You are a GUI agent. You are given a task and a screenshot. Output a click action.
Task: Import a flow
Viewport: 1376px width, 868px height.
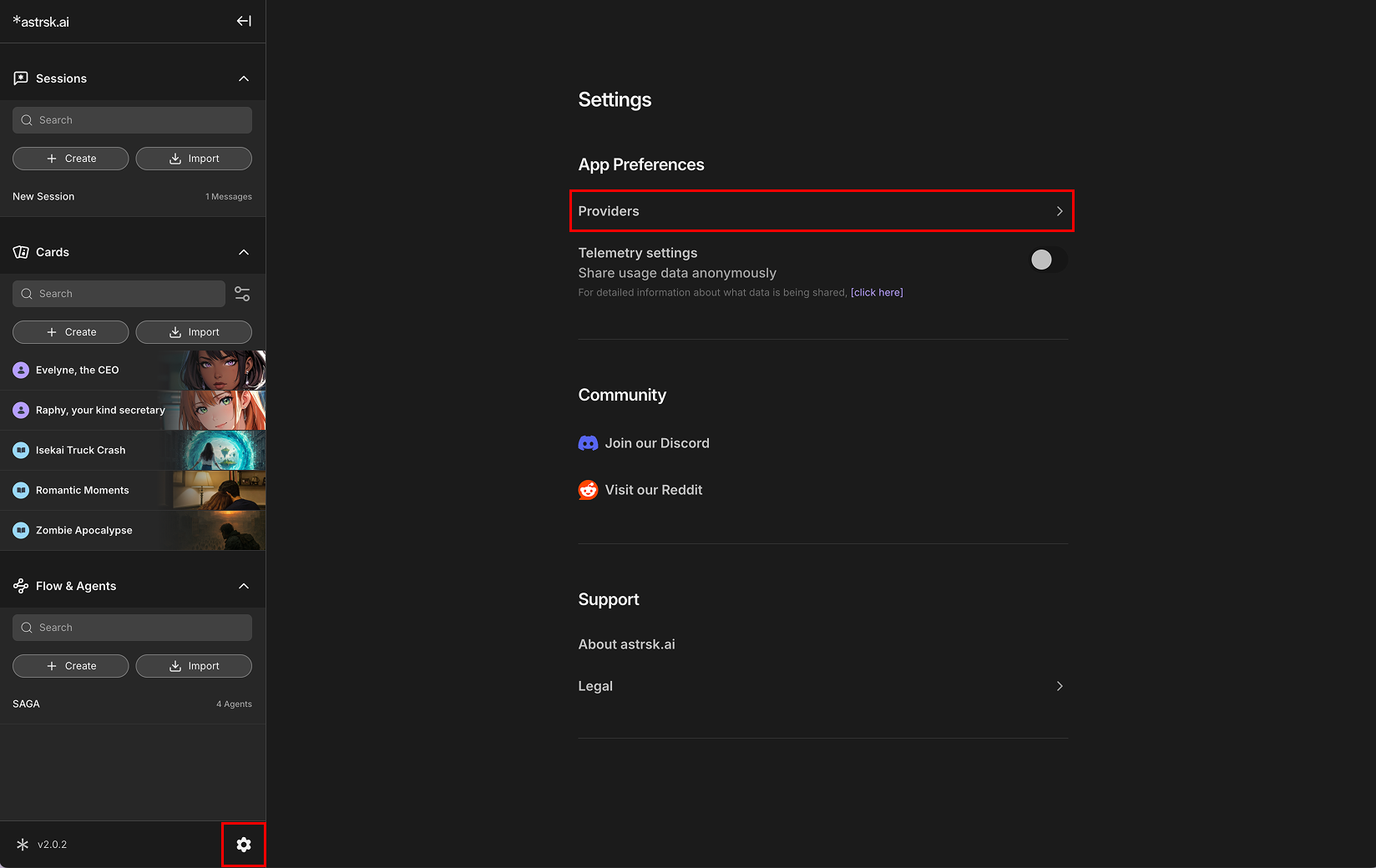click(194, 666)
